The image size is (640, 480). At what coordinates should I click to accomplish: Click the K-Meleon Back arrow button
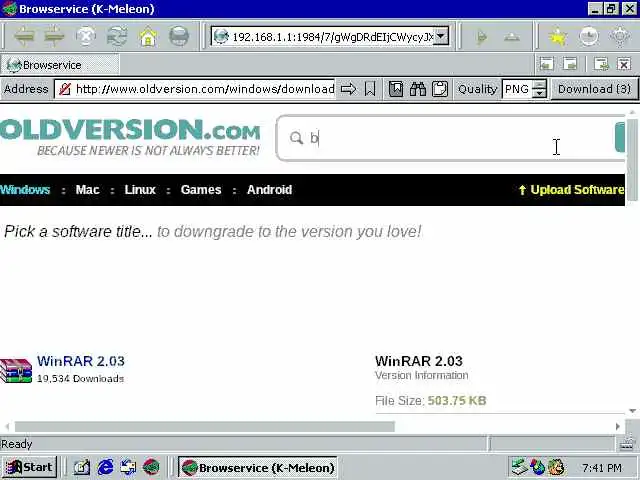(x=24, y=37)
